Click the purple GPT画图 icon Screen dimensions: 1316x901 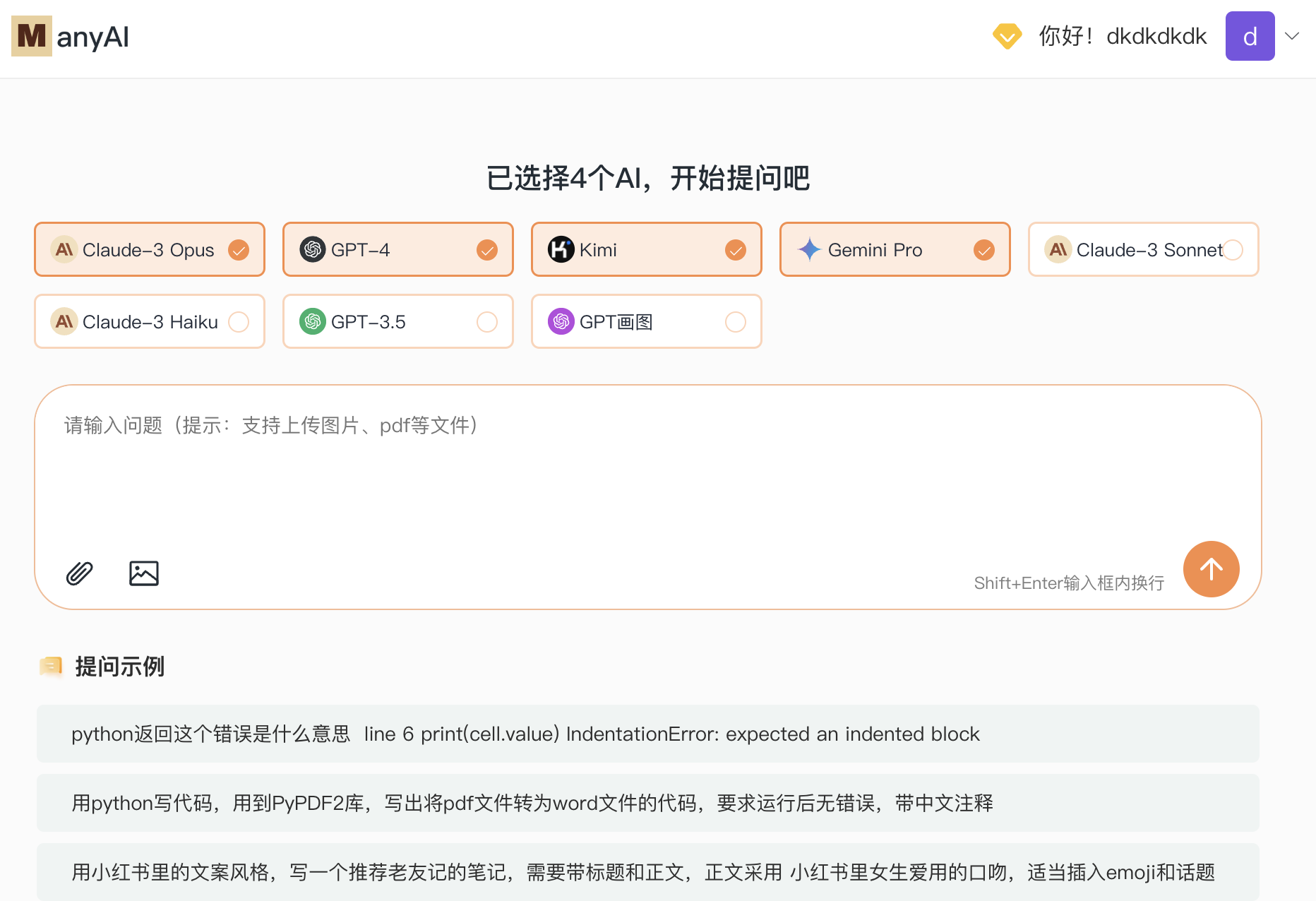[561, 321]
